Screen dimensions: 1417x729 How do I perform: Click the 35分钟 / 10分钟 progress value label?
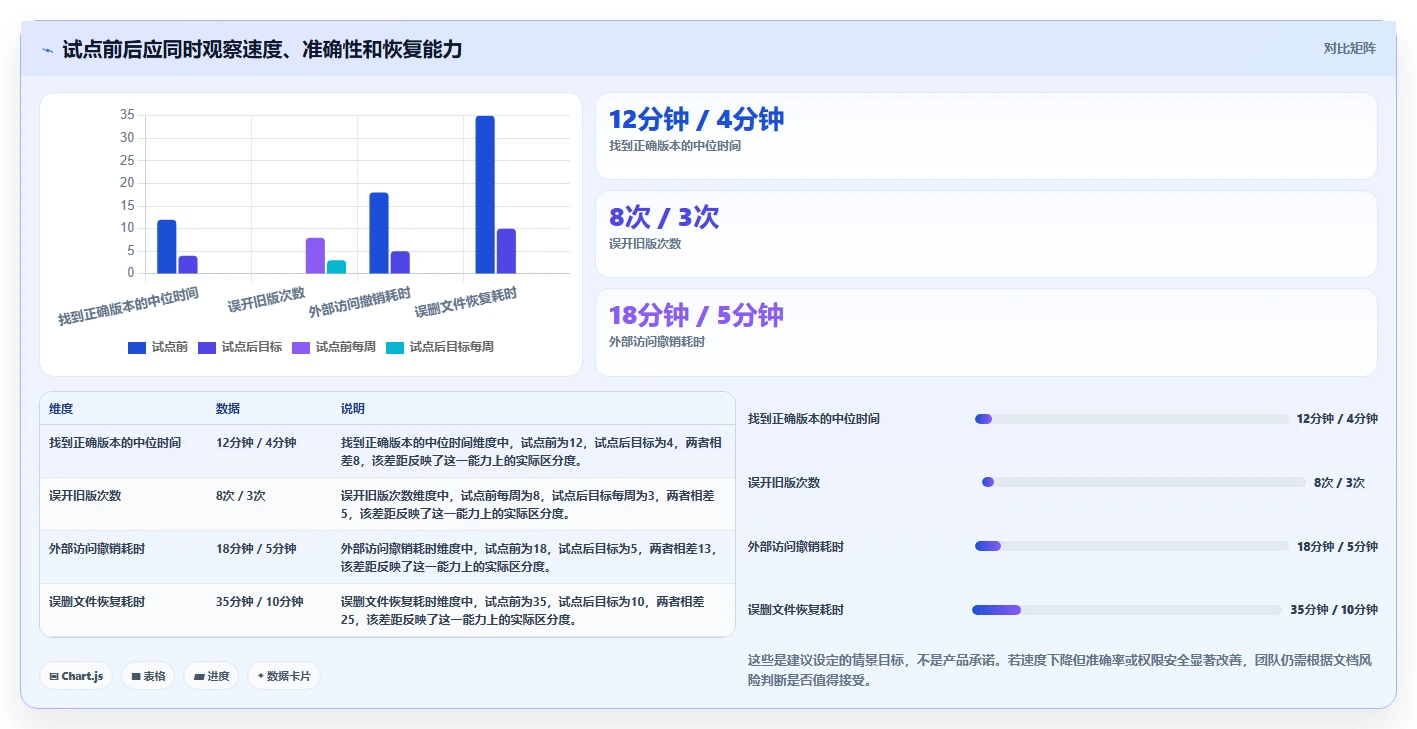coord(1334,610)
